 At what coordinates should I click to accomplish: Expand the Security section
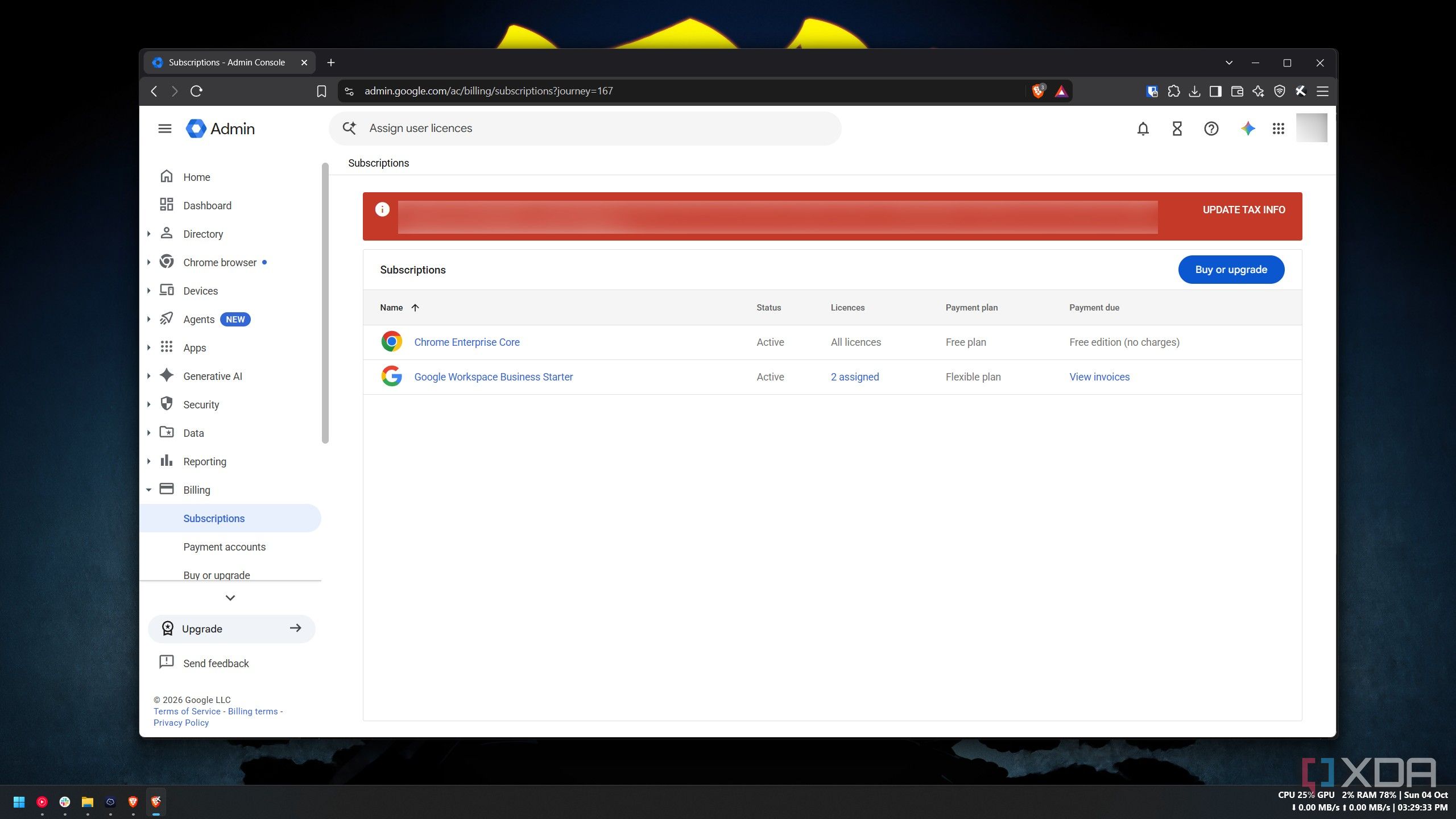click(149, 404)
